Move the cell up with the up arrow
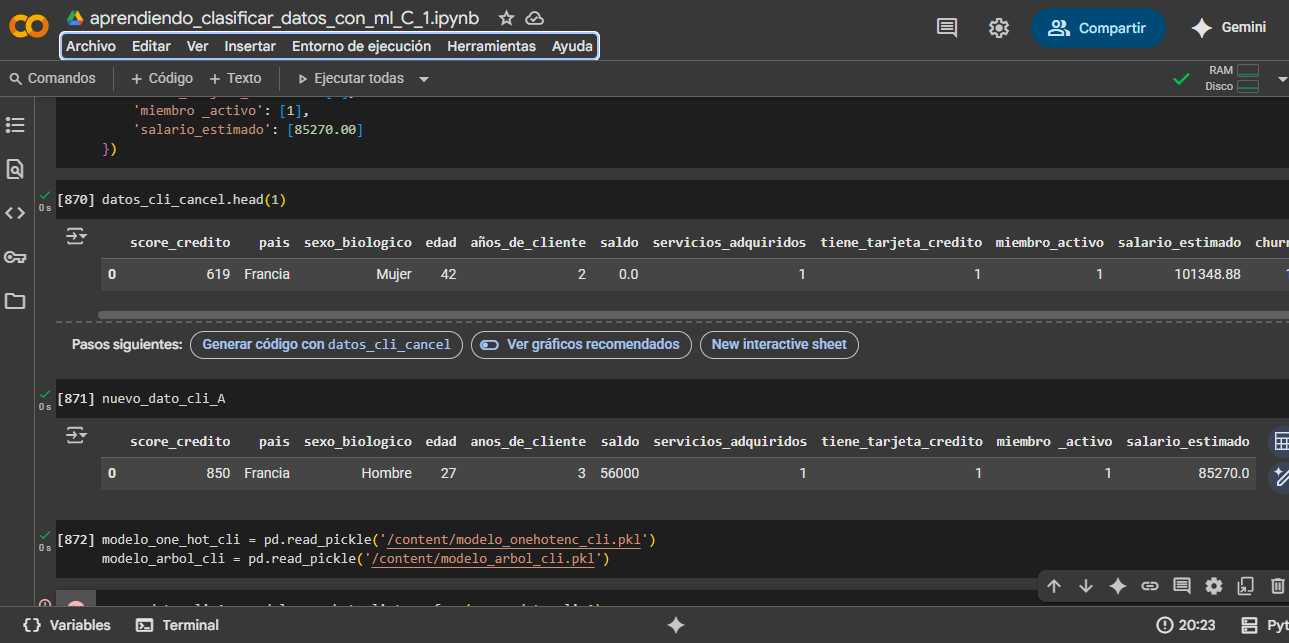Screen dimensions: 1289x643 (x=1054, y=586)
